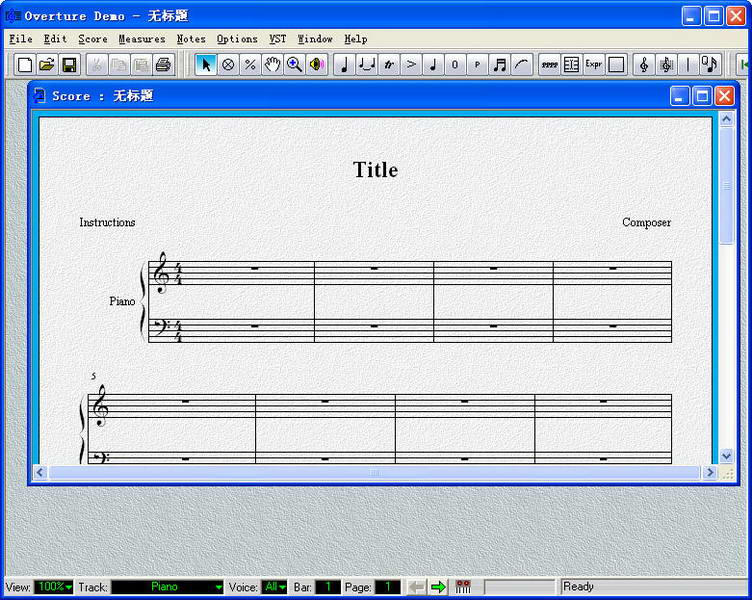Open the VST menu
This screenshot has width=752, height=600.
277,39
